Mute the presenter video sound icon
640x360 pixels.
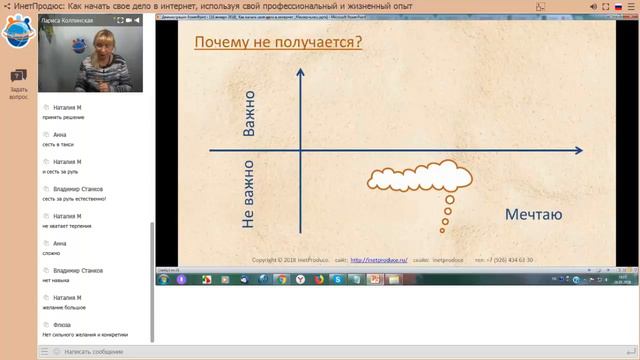[x=137, y=20]
